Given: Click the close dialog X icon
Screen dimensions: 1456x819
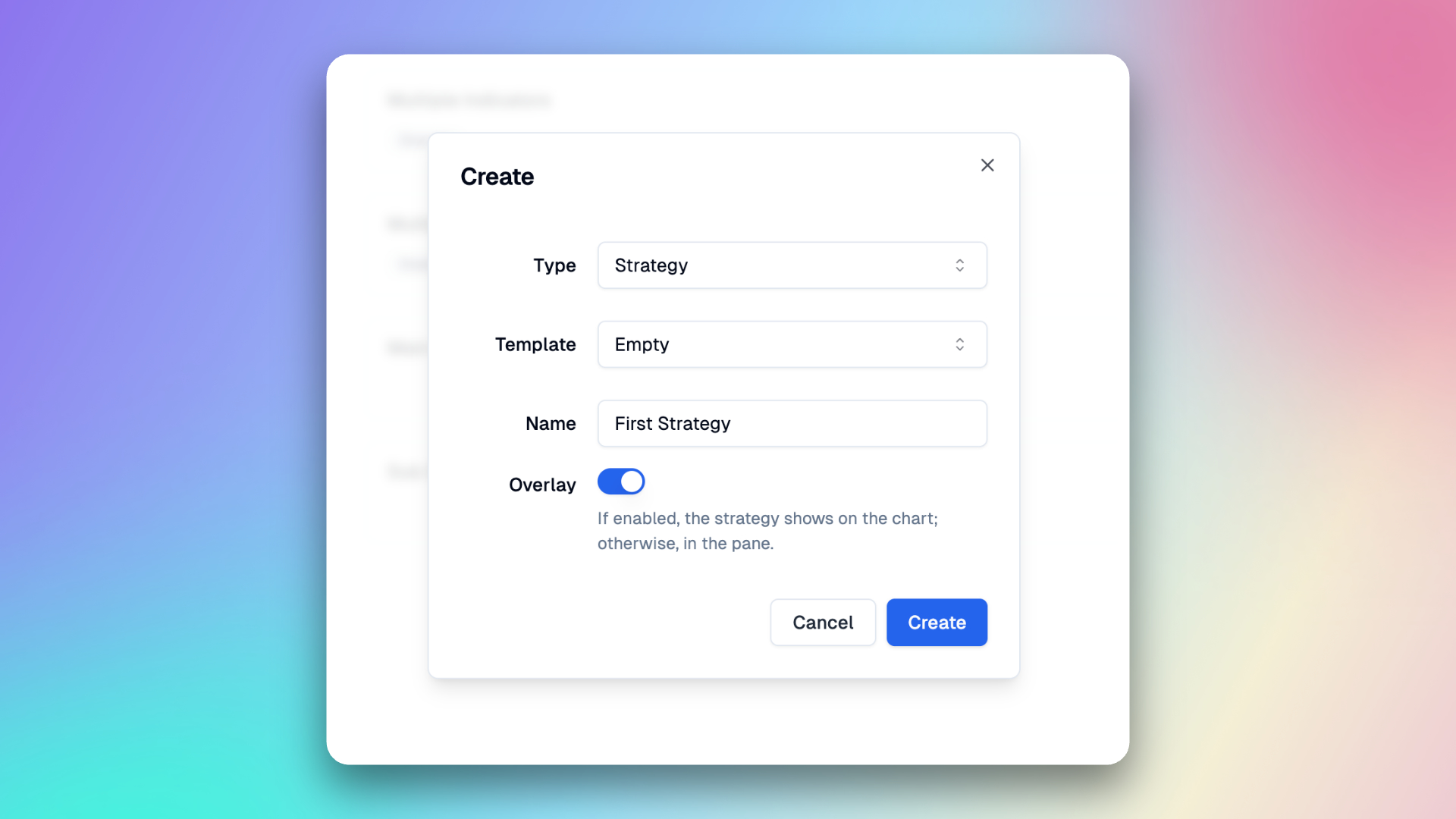Looking at the screenshot, I should click(x=988, y=165).
